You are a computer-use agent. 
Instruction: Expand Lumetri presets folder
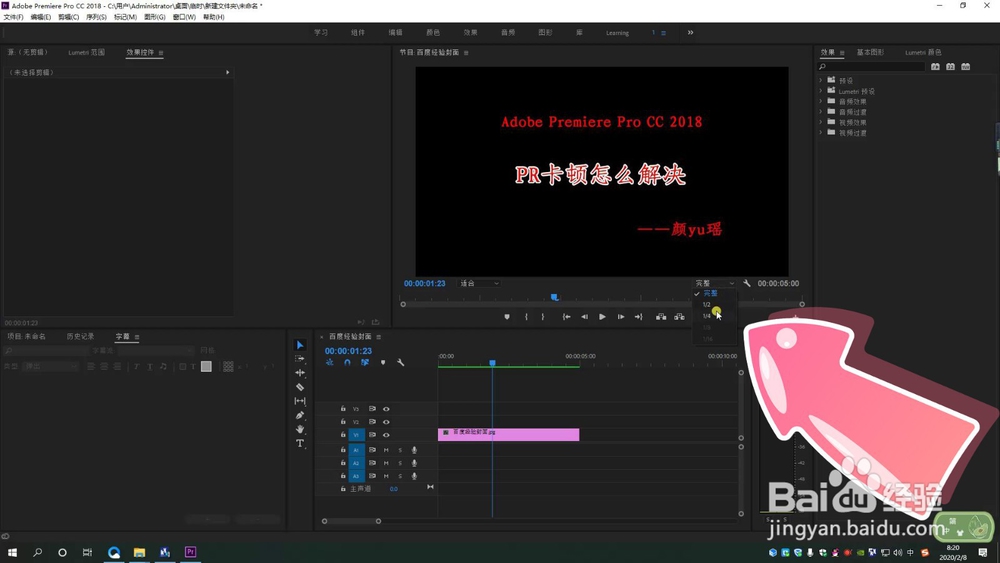click(821, 91)
